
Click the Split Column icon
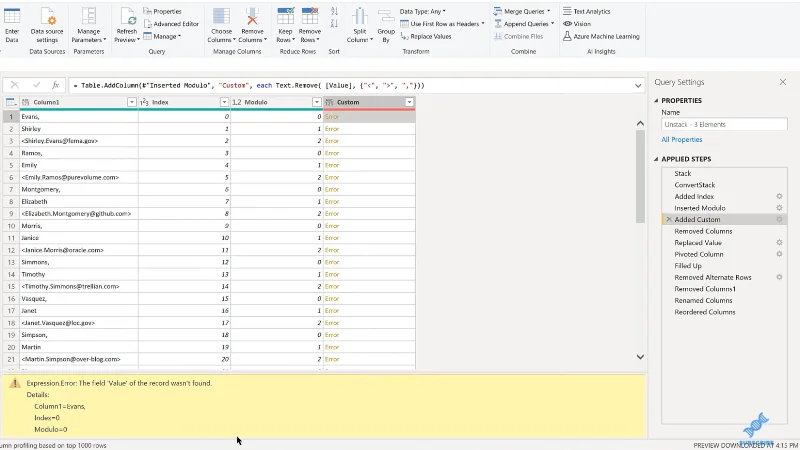pos(360,16)
